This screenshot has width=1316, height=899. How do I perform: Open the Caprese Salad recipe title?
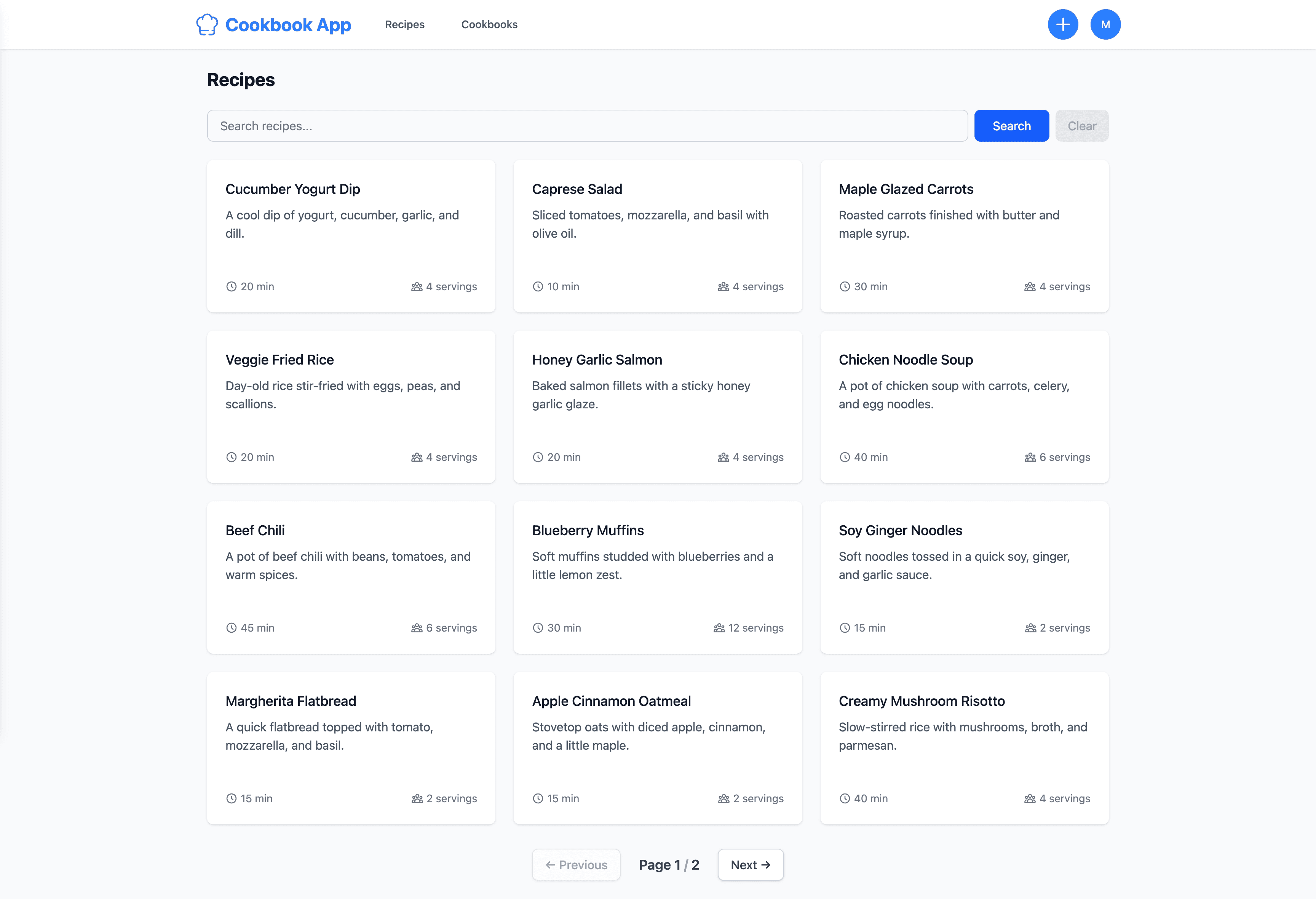click(577, 189)
